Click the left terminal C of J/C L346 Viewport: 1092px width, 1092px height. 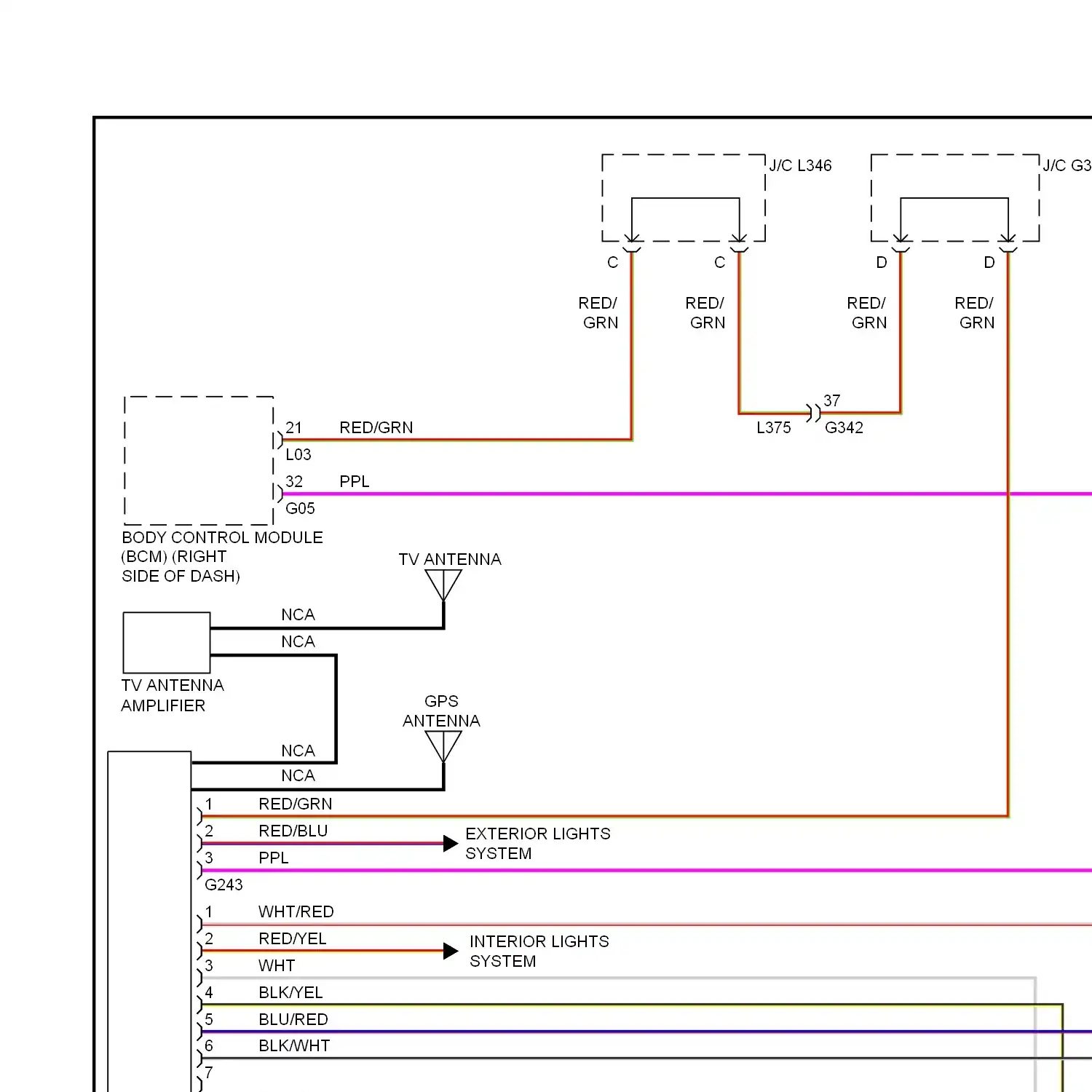(x=613, y=263)
